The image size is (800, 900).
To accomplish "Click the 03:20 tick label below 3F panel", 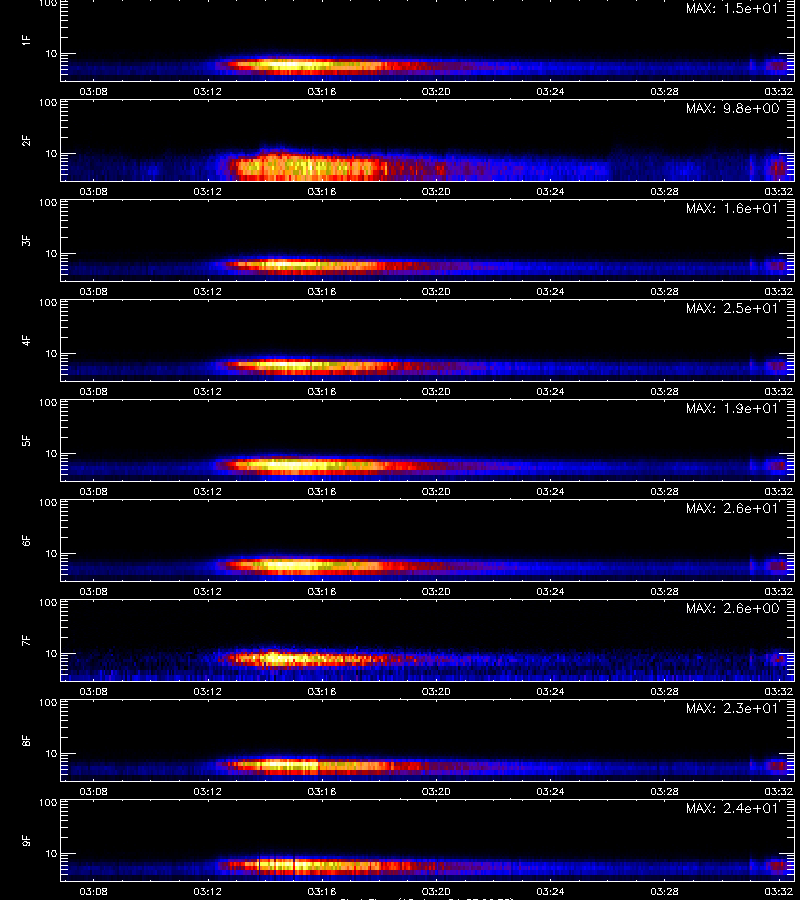I will click(436, 291).
